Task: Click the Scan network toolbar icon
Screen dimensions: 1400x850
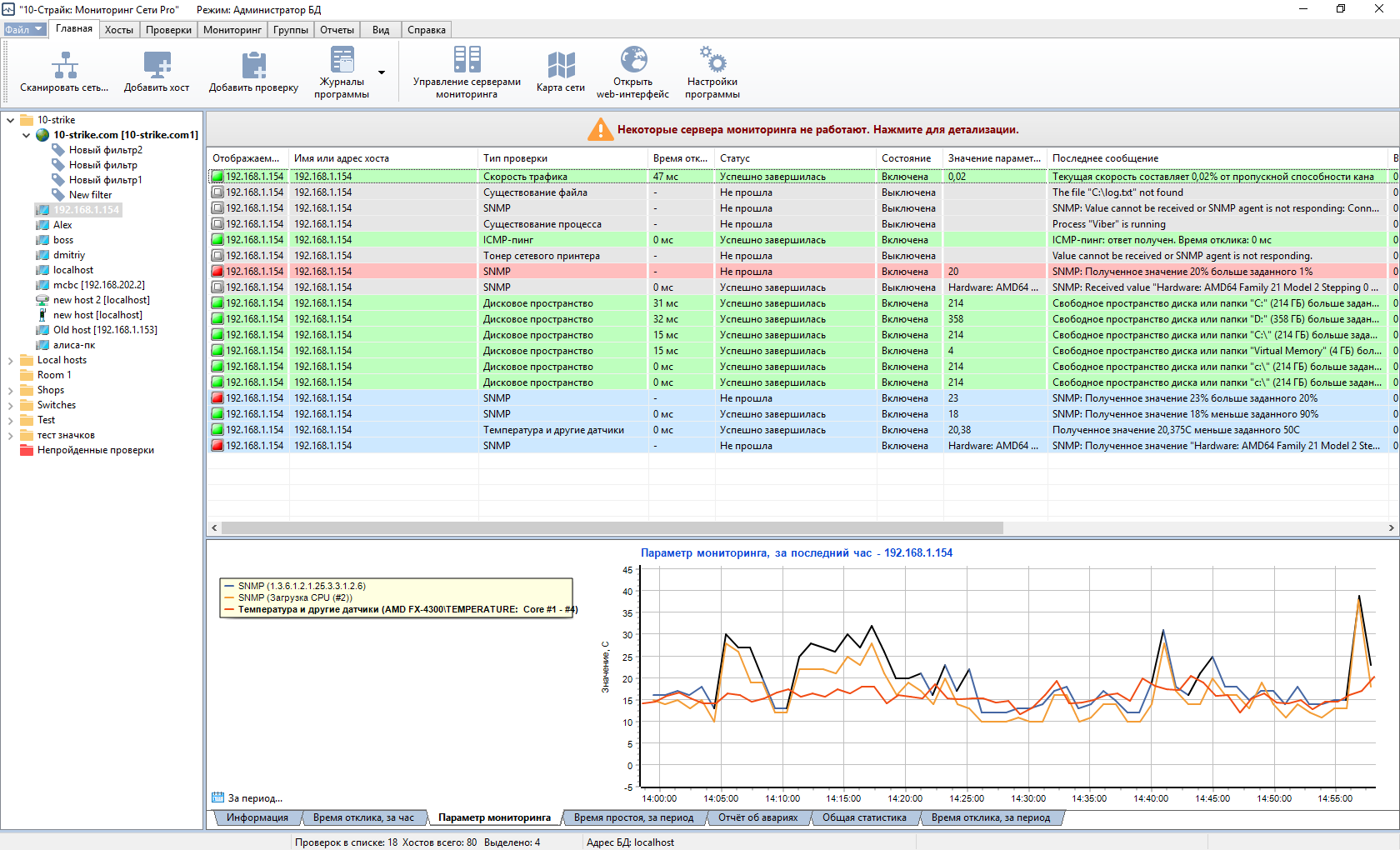Action: pos(65,65)
